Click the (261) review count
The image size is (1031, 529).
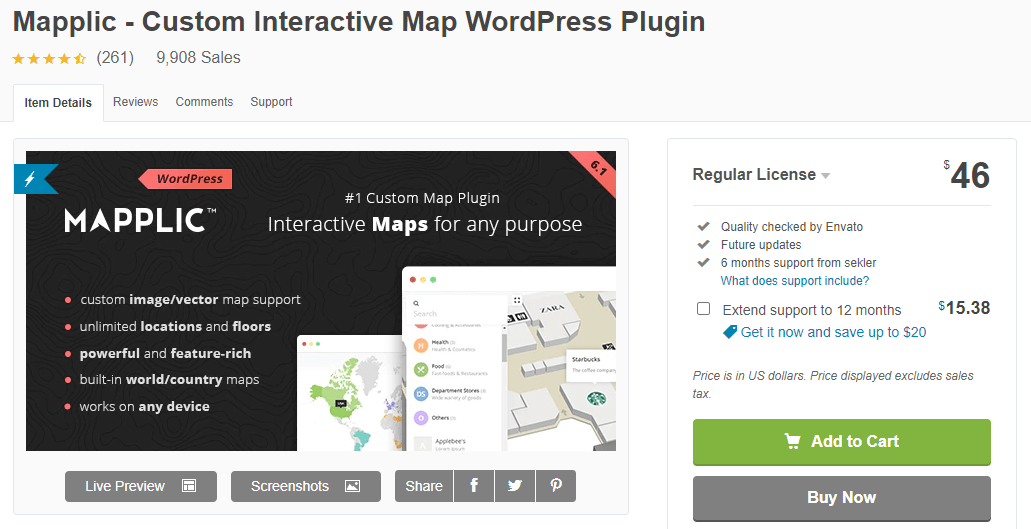tap(115, 58)
